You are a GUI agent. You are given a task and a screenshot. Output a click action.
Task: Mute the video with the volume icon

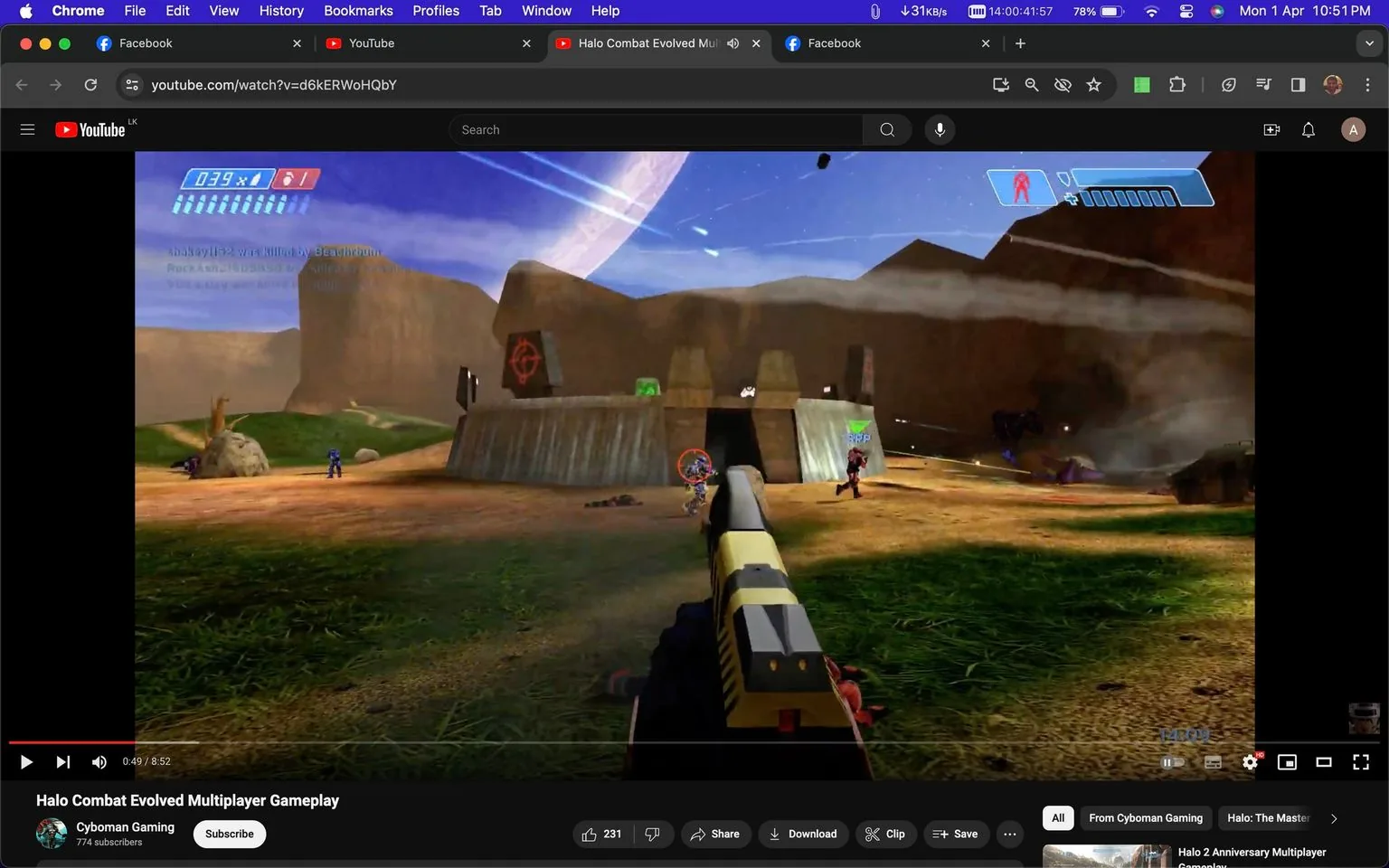point(99,761)
